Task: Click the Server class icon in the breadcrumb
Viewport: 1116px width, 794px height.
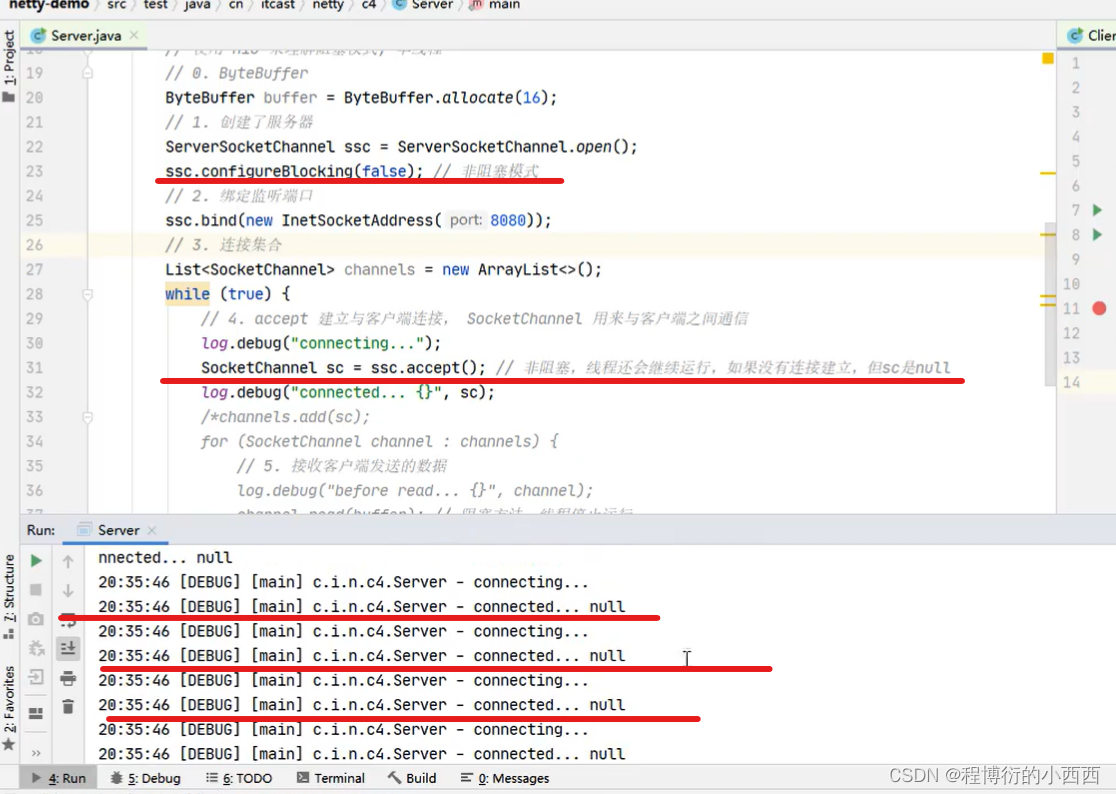Action: (x=400, y=4)
